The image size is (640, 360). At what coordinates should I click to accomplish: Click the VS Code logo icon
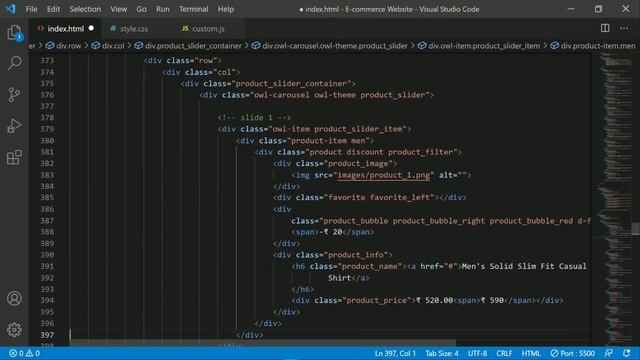pyautogui.click(x=11, y=9)
